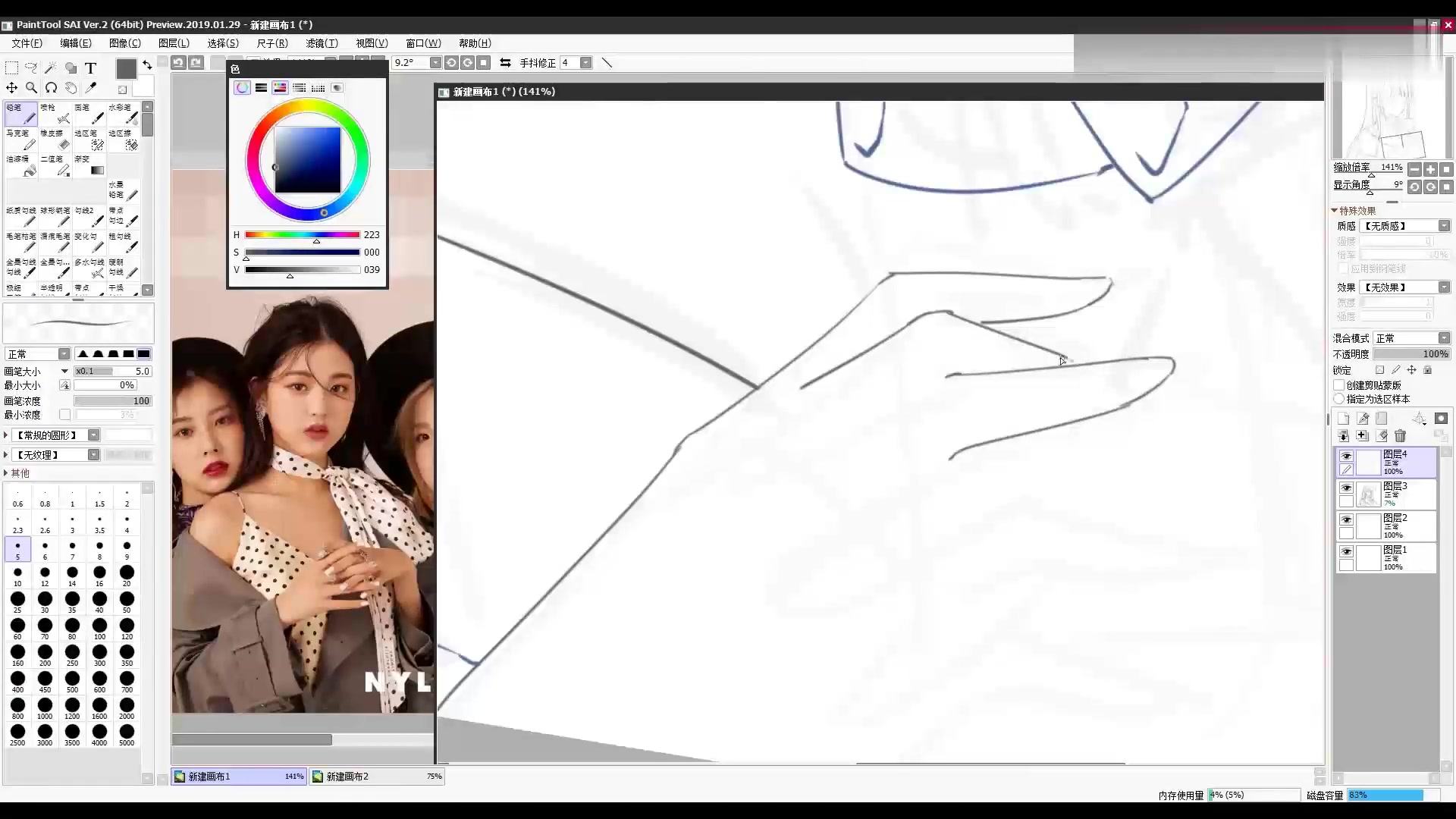
Task: Adjust the H hue slider
Action: [x=302, y=235]
